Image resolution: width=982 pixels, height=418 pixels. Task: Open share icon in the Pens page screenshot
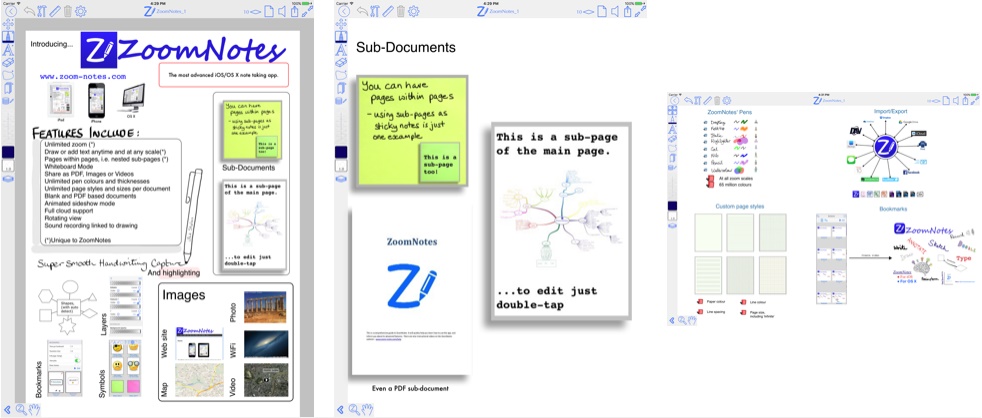click(963, 100)
